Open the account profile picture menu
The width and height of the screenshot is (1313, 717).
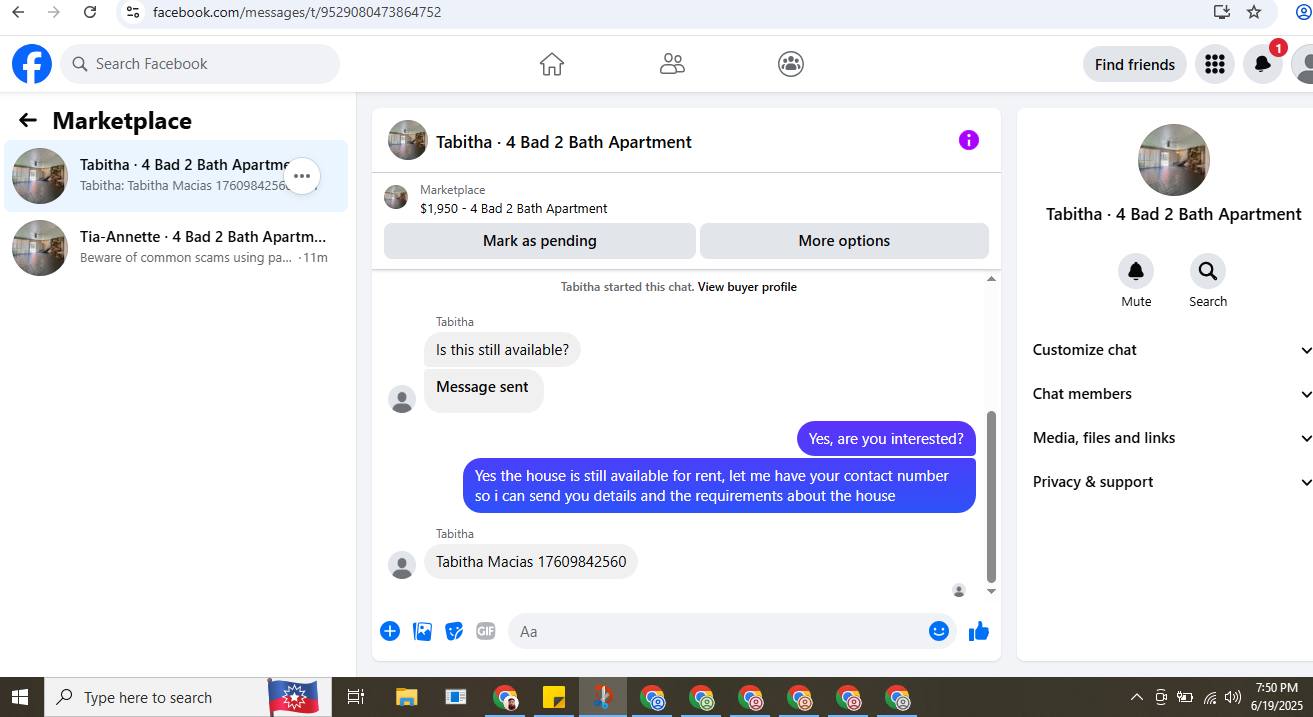[1303, 64]
